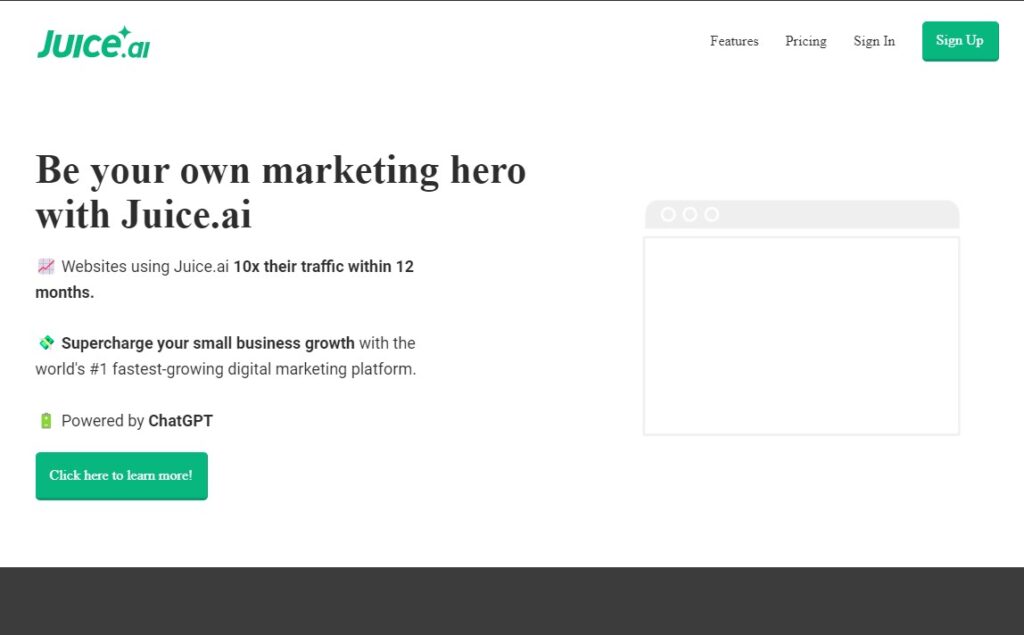The image size is (1024, 635).
Task: Click the money emoji next to Supercharge
Action: [x=46, y=343]
